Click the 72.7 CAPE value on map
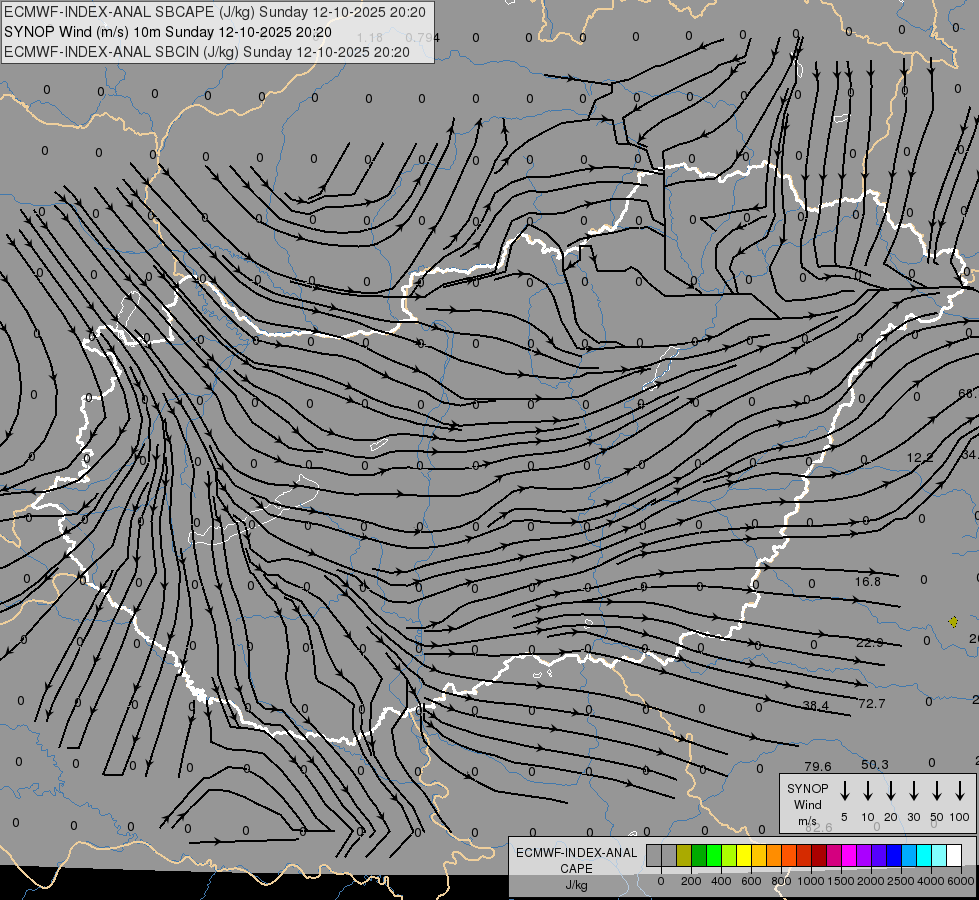 point(872,703)
